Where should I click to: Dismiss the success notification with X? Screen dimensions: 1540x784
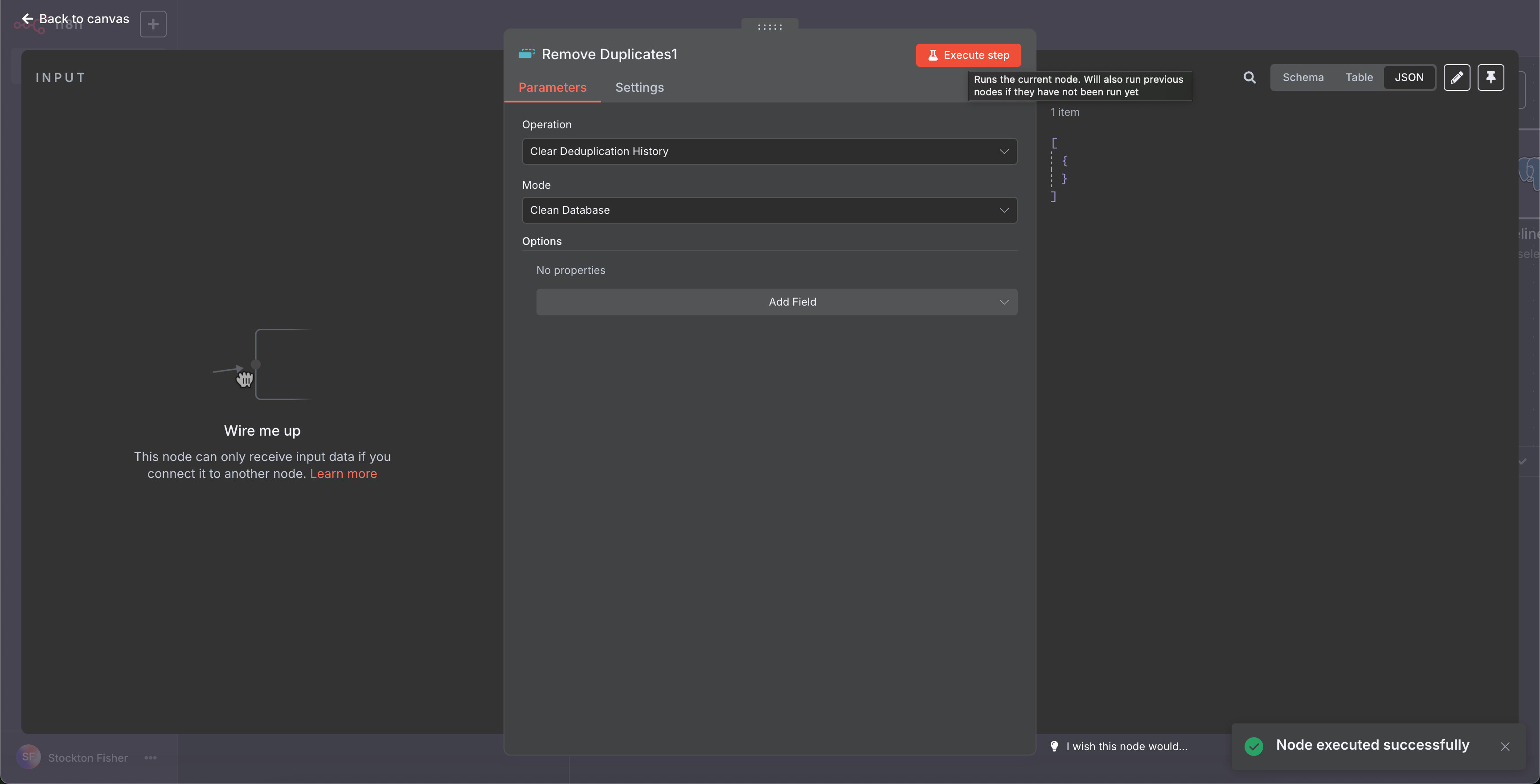click(x=1505, y=746)
